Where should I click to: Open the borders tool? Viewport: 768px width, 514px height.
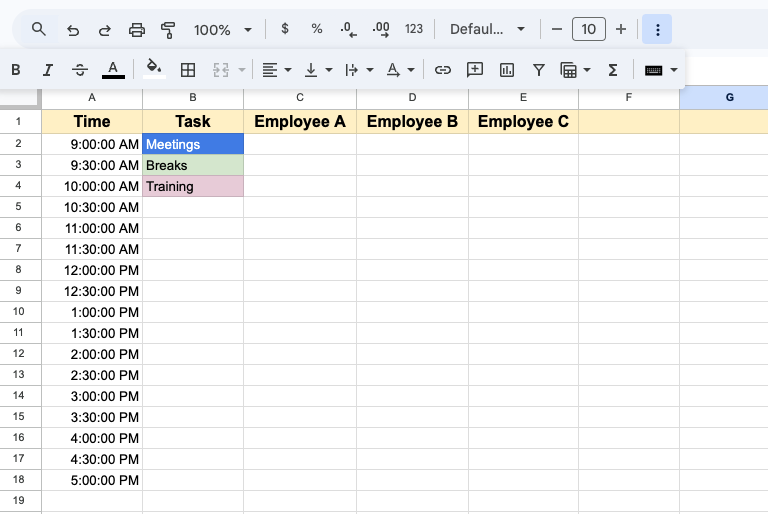click(188, 70)
